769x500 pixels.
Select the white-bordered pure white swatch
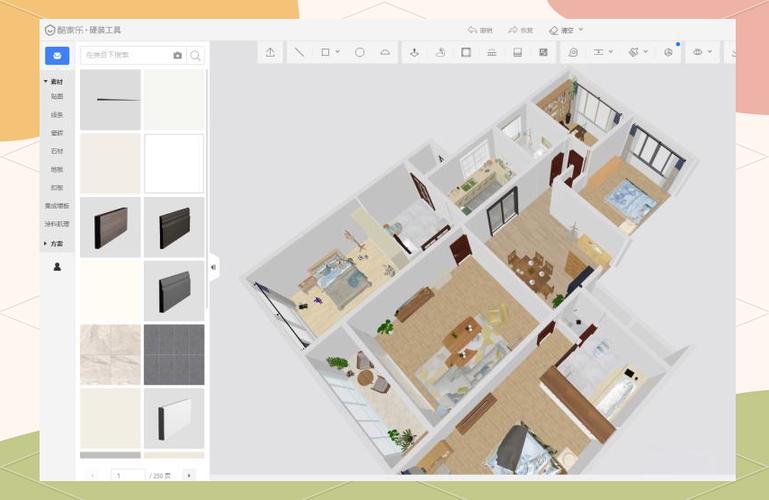[174, 163]
